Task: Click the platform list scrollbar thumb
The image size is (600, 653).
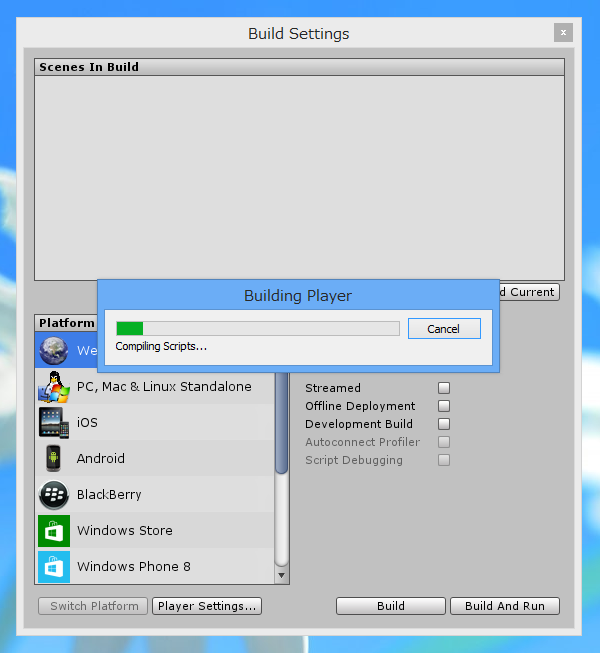Action: 282,423
